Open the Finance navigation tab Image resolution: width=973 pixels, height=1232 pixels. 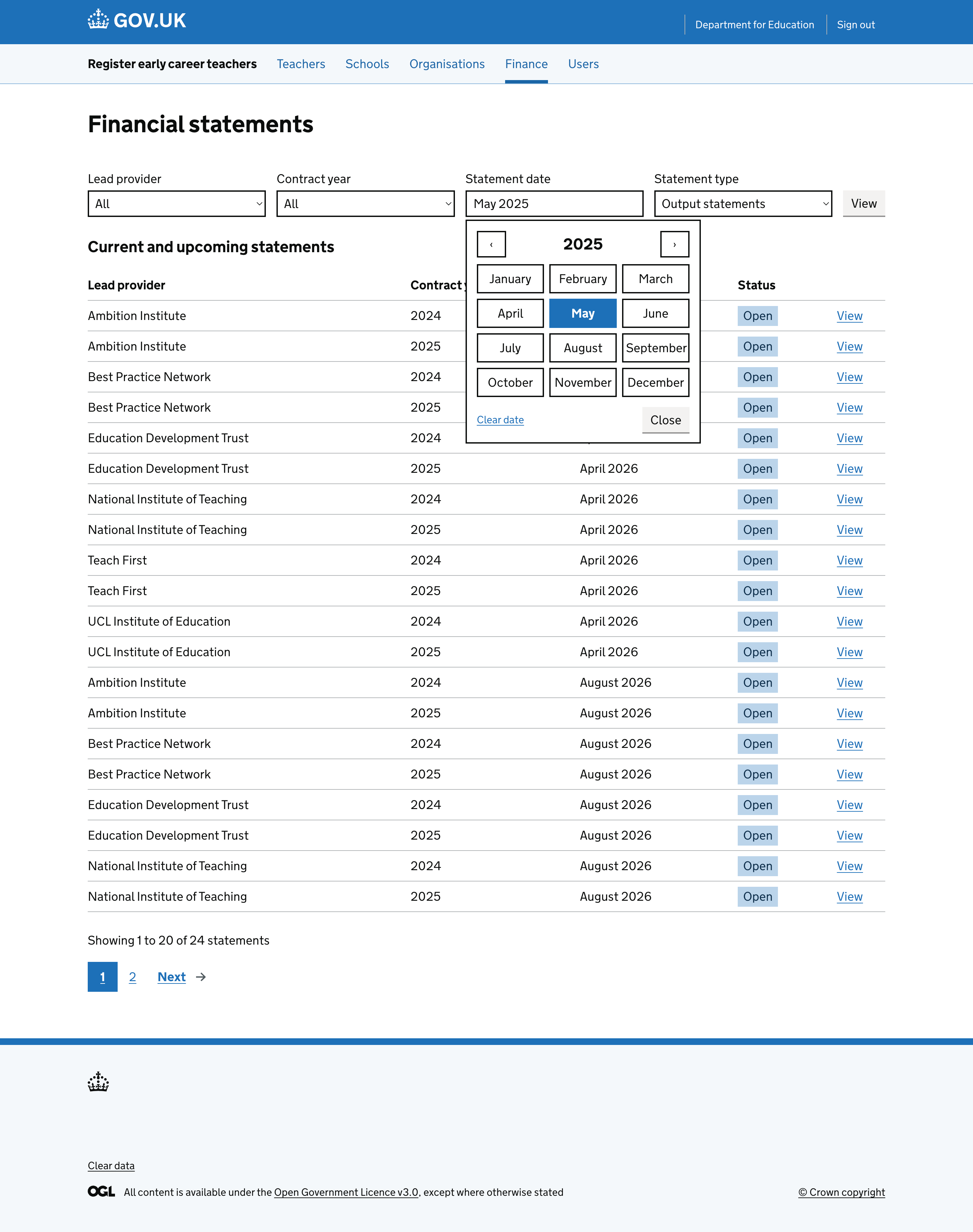coord(526,64)
